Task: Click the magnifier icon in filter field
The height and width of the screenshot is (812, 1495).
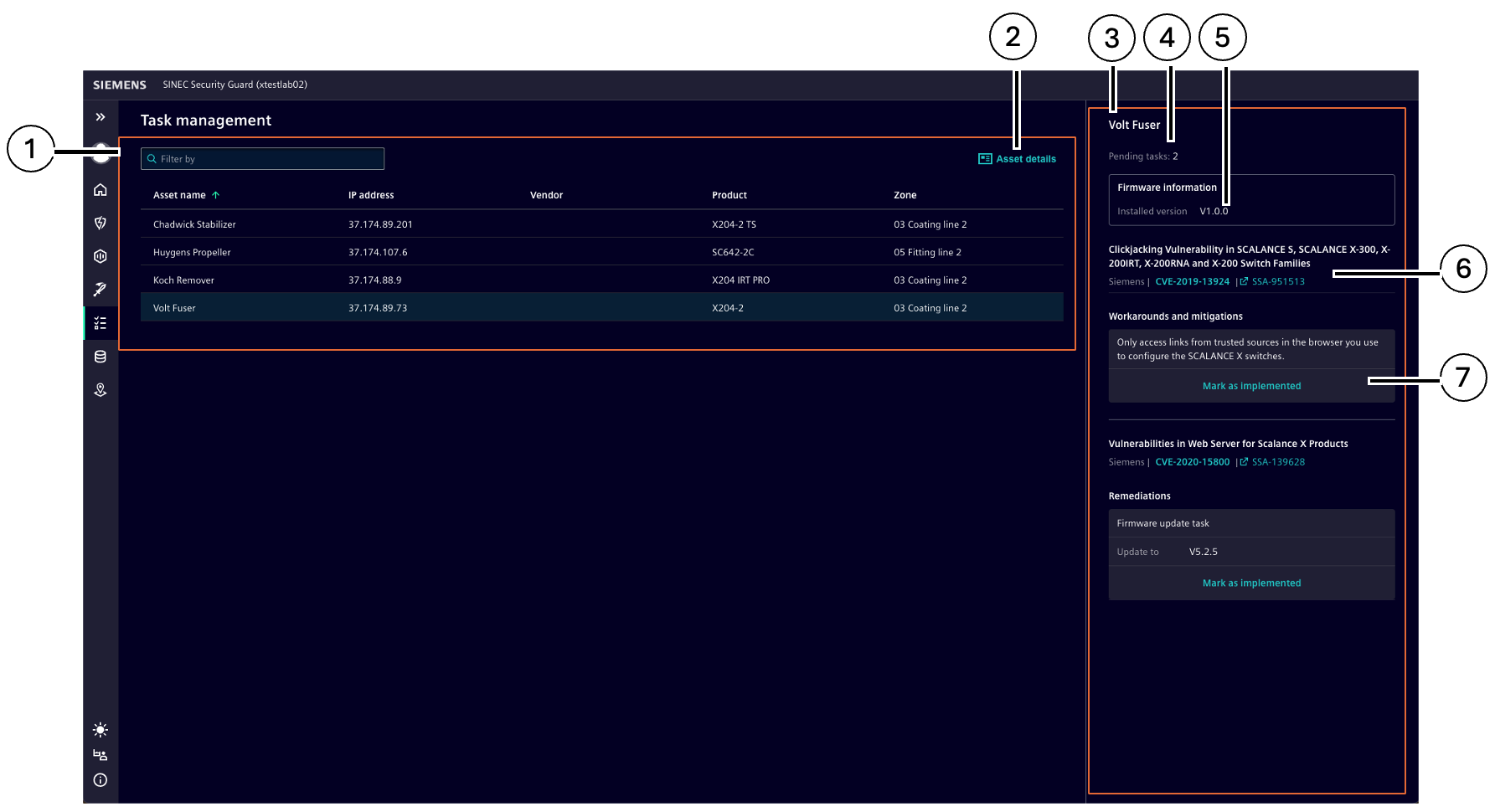Action: pos(152,159)
